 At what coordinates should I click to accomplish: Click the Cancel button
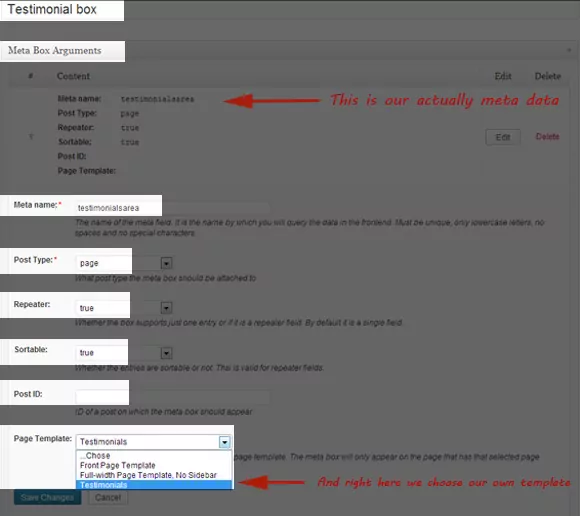(108, 498)
